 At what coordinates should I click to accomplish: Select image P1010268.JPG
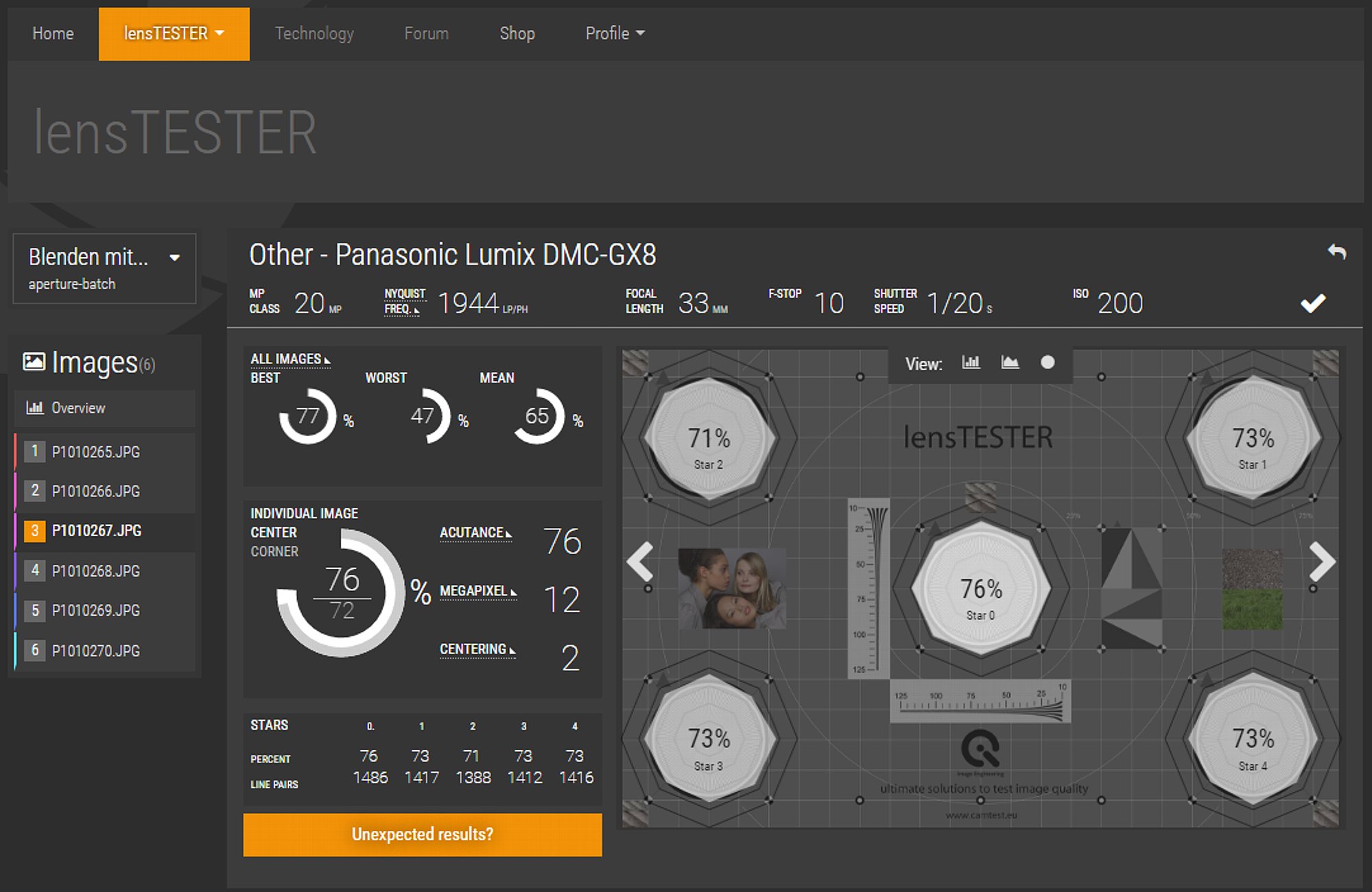click(105, 570)
